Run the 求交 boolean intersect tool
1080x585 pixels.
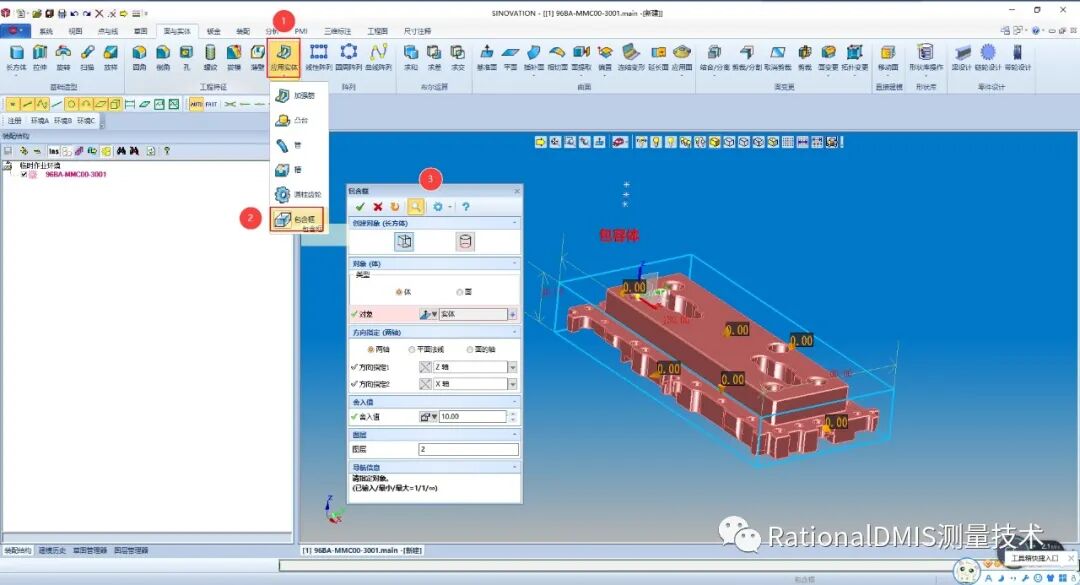(x=457, y=57)
